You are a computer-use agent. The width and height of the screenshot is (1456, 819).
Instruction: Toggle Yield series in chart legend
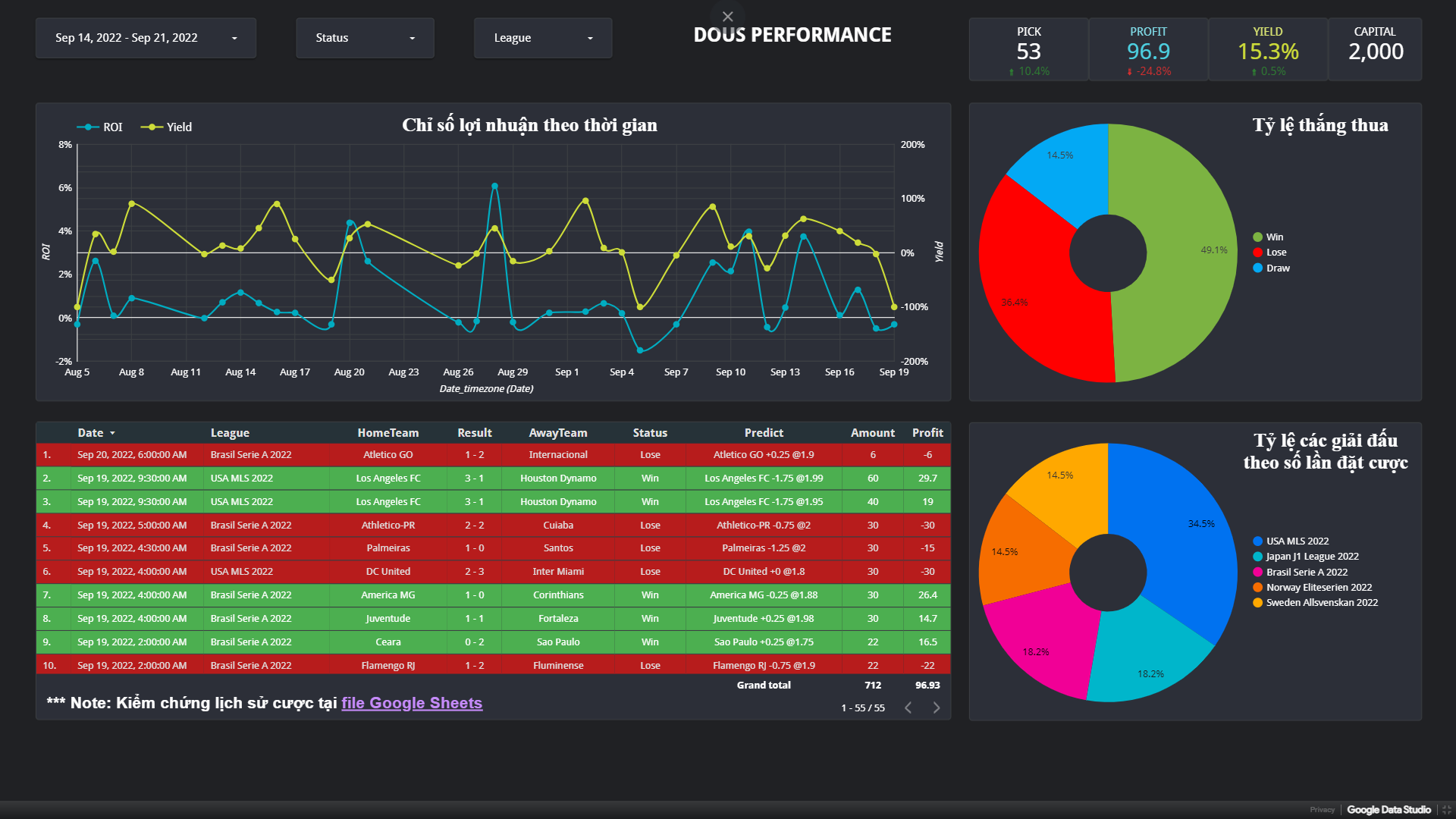coord(166,127)
